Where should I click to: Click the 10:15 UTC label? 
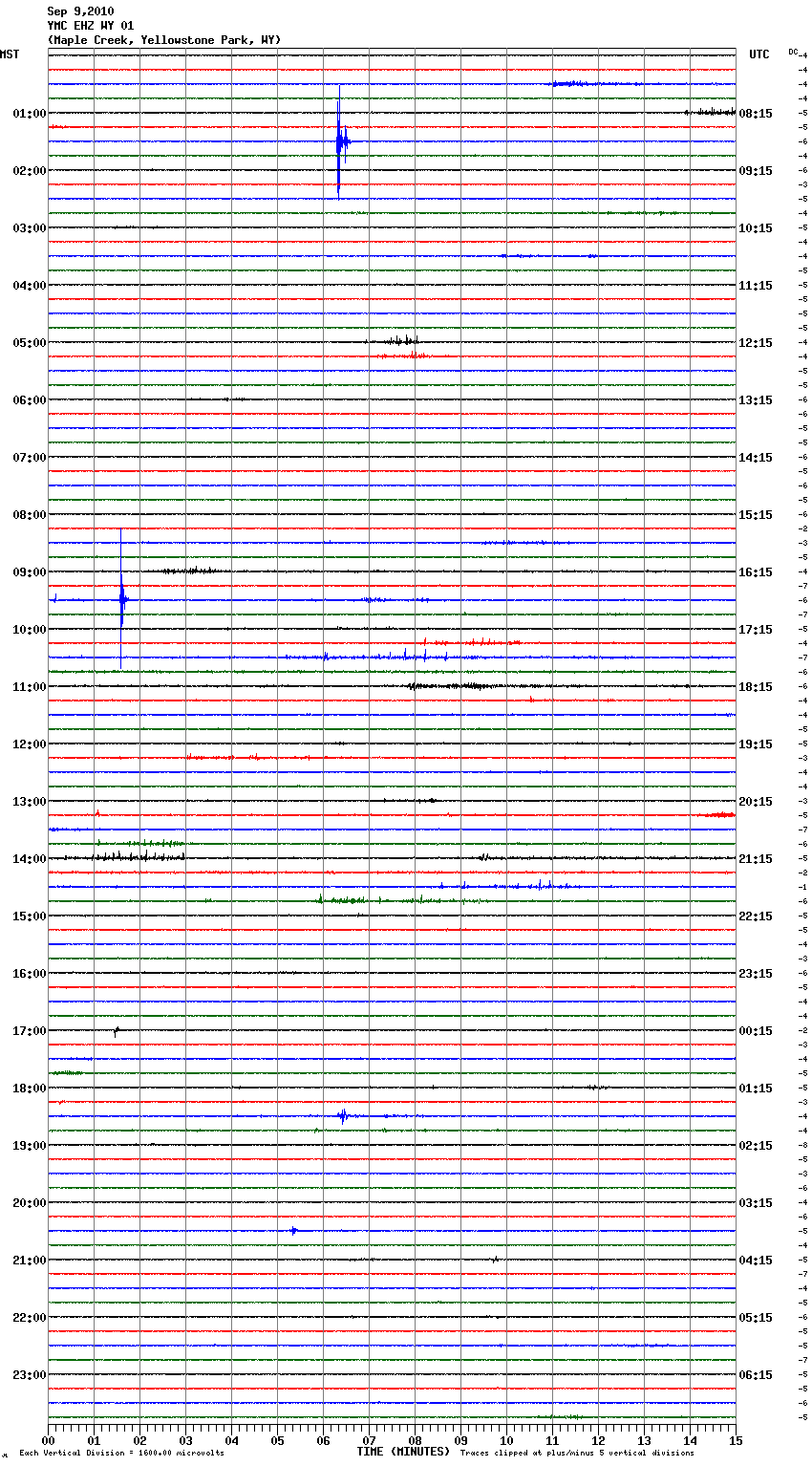pyautogui.click(x=756, y=228)
